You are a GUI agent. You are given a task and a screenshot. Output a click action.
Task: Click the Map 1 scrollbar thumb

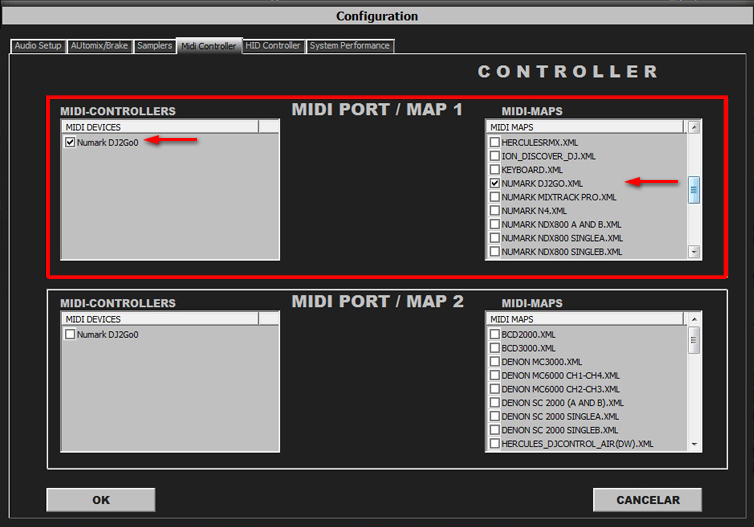coord(694,189)
